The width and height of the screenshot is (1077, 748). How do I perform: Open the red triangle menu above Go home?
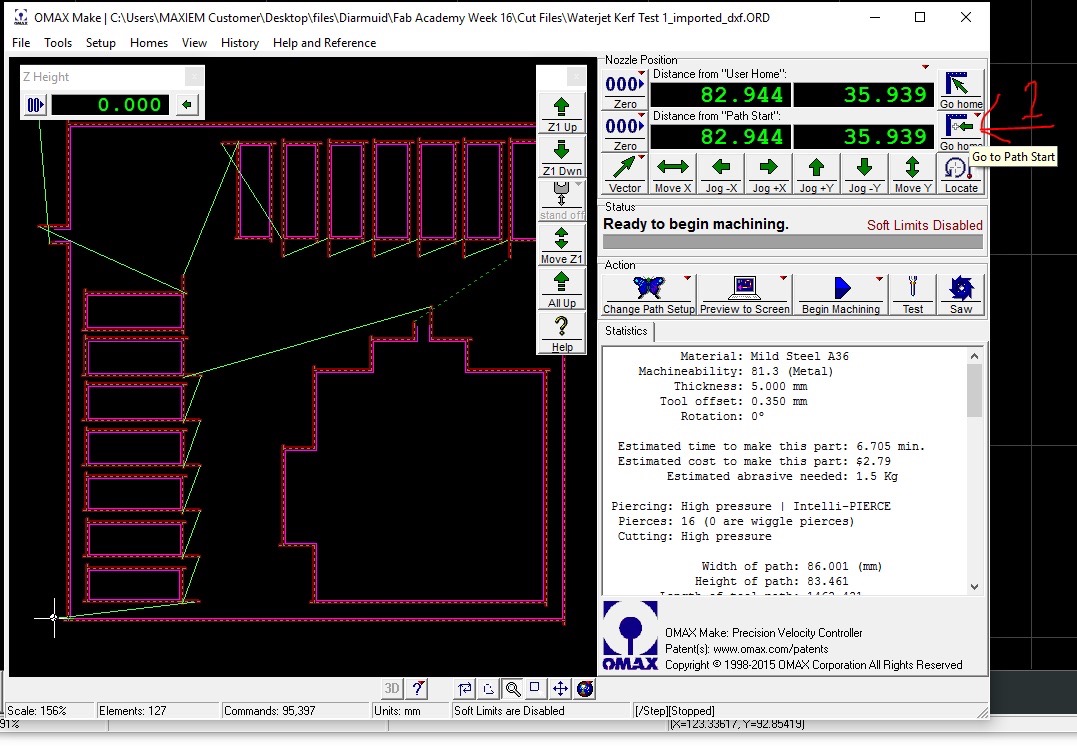925,67
